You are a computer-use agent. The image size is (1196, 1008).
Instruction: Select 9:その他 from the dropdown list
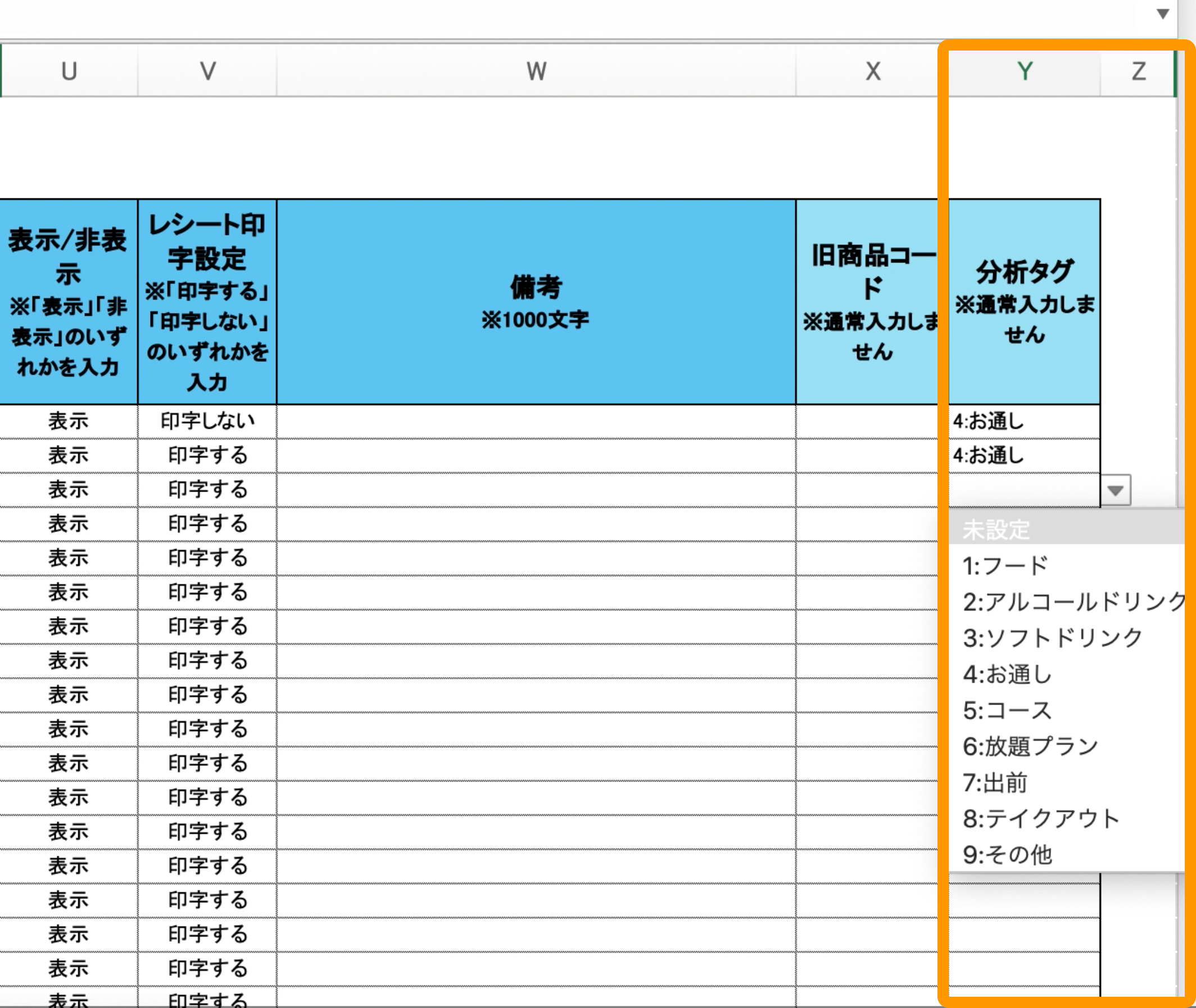coord(1067,854)
